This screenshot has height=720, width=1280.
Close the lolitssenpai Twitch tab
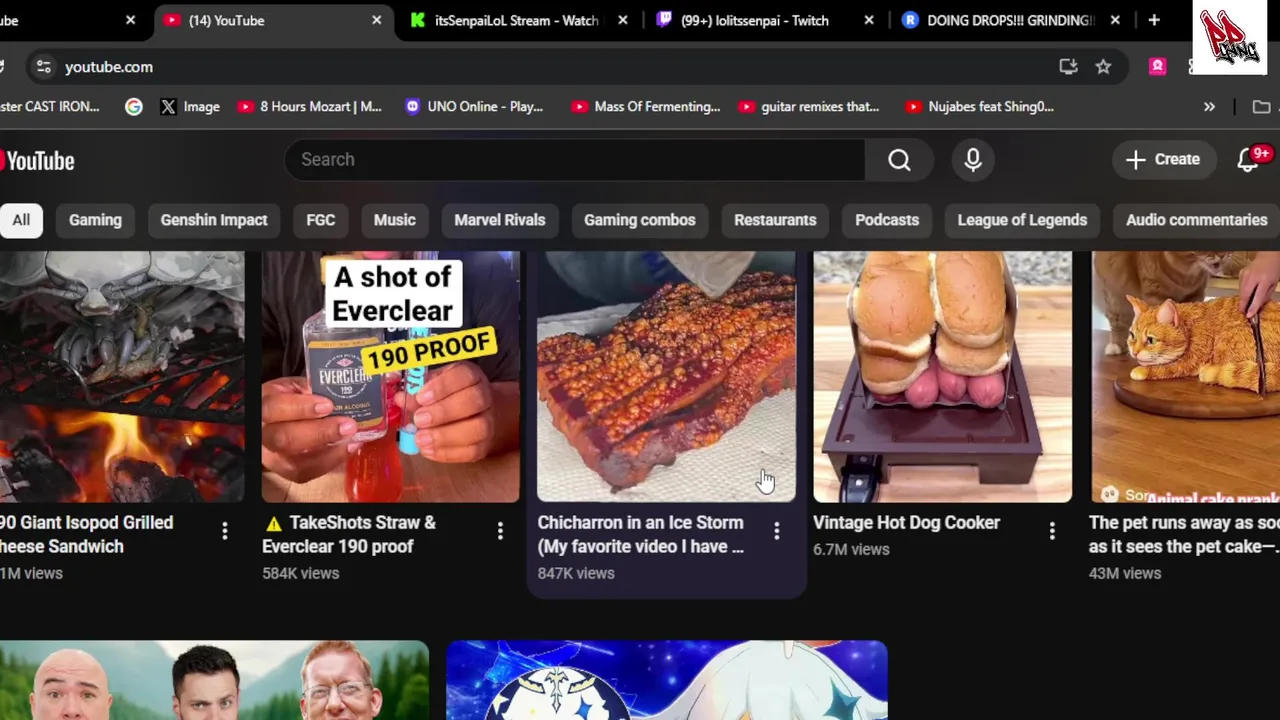tap(869, 20)
